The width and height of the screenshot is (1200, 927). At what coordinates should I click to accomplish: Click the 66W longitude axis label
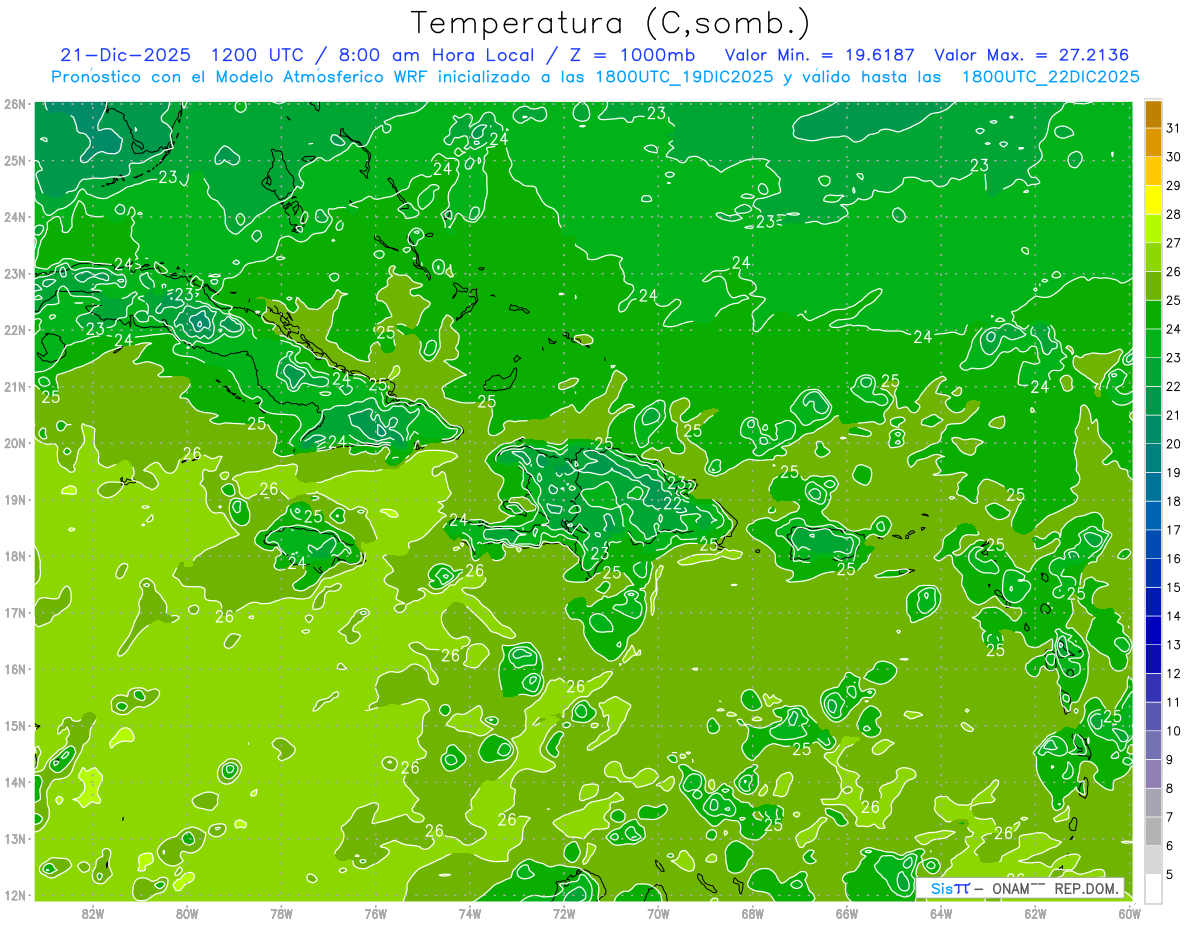[847, 913]
